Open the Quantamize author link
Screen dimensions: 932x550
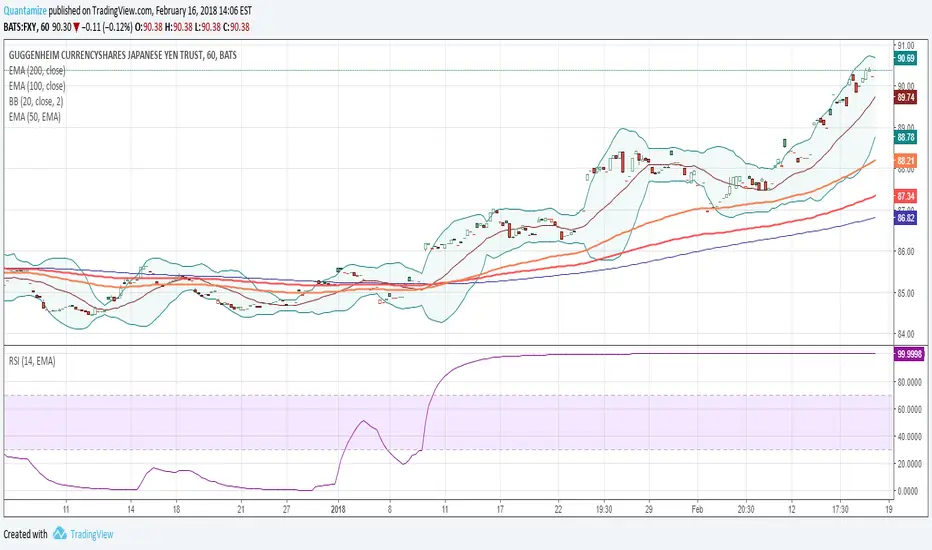point(25,11)
